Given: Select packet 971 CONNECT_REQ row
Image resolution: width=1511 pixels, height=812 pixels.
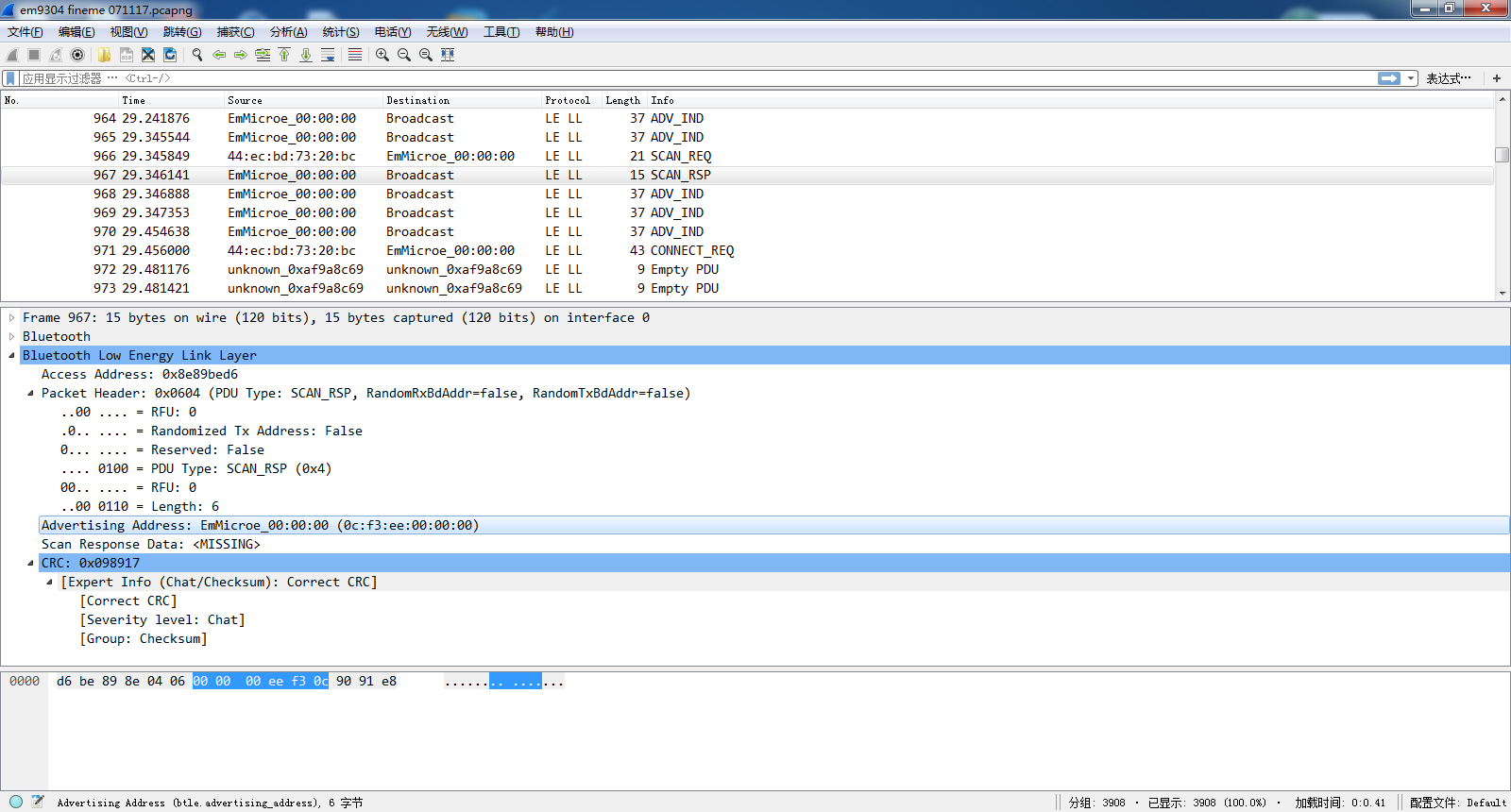Looking at the screenshot, I should tap(747, 250).
